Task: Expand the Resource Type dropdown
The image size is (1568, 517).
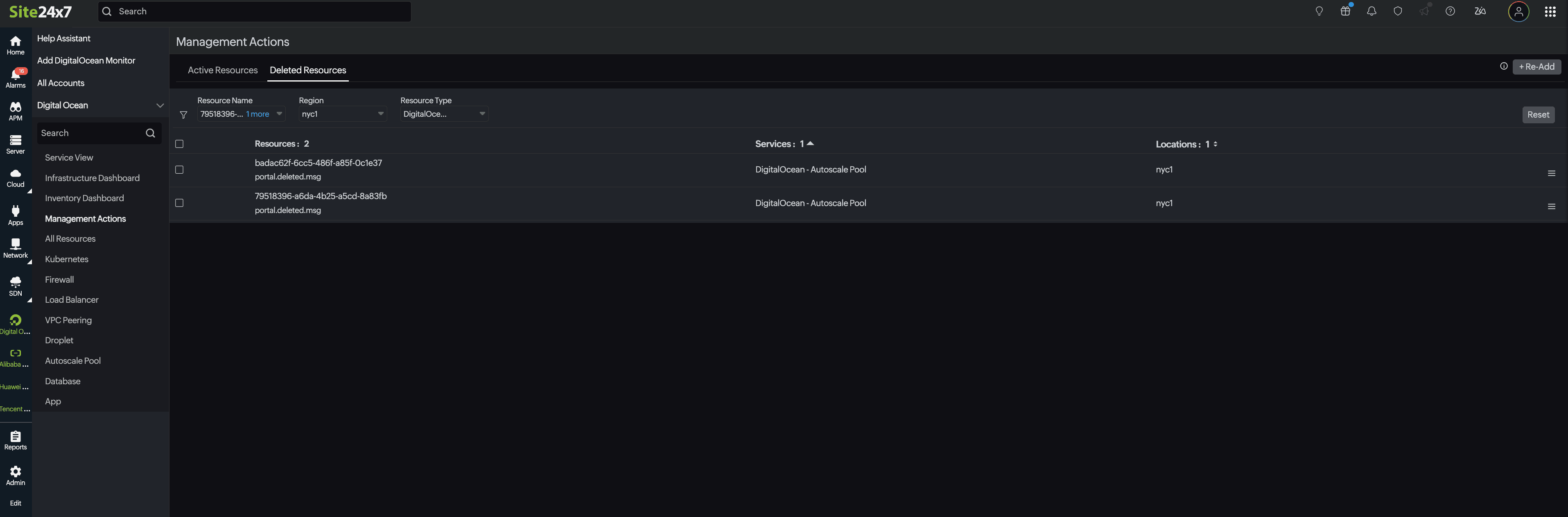Action: tap(444, 114)
